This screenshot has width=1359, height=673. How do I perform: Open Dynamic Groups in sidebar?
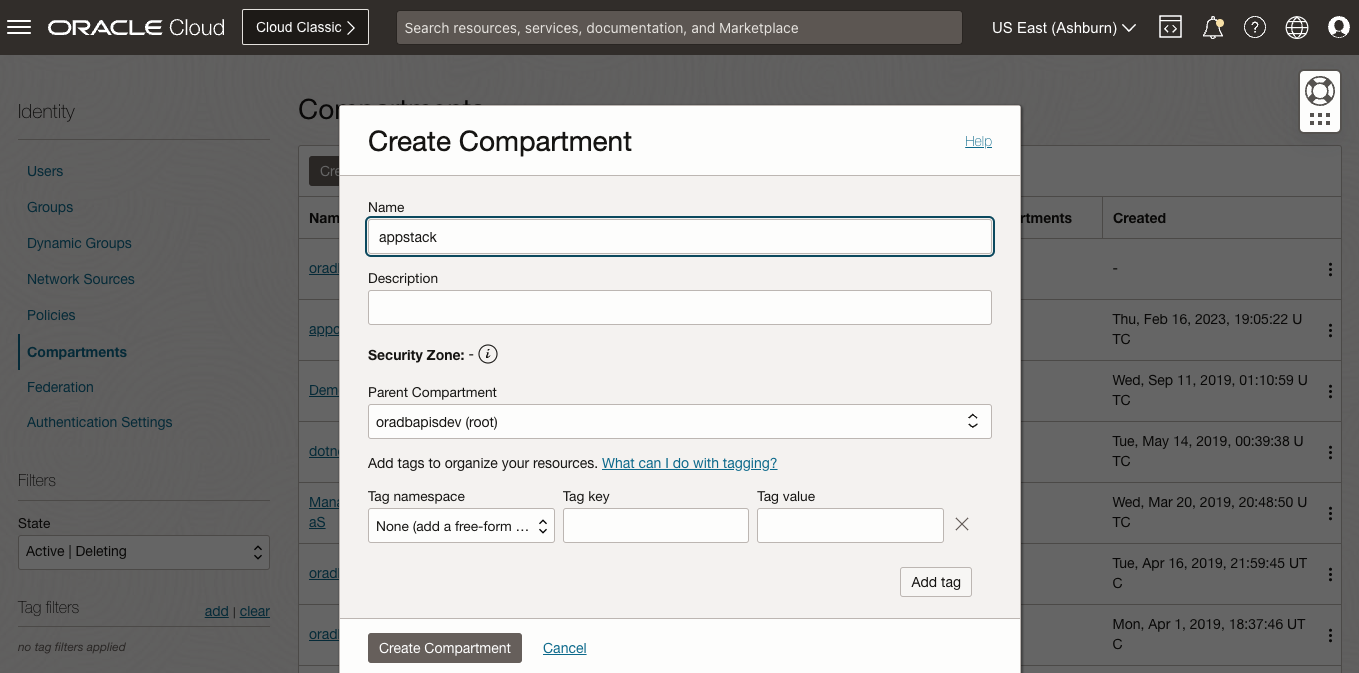79,243
